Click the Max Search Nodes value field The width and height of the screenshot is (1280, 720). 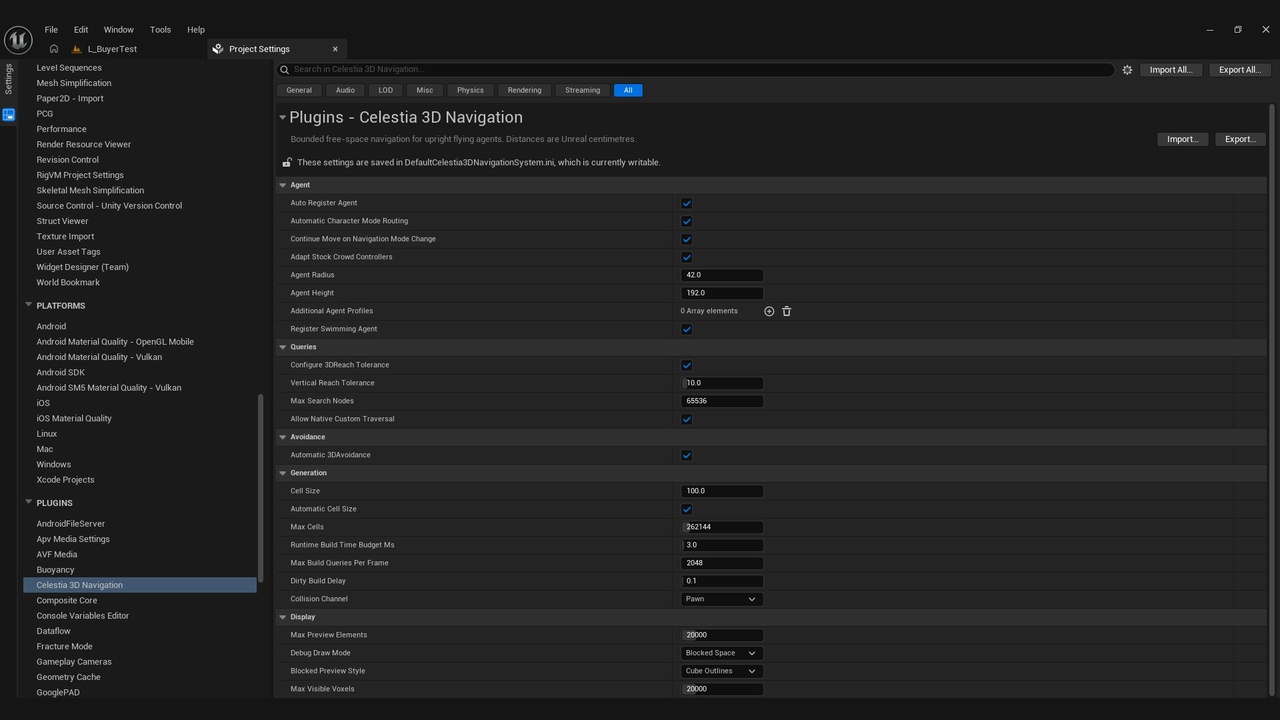(722, 401)
